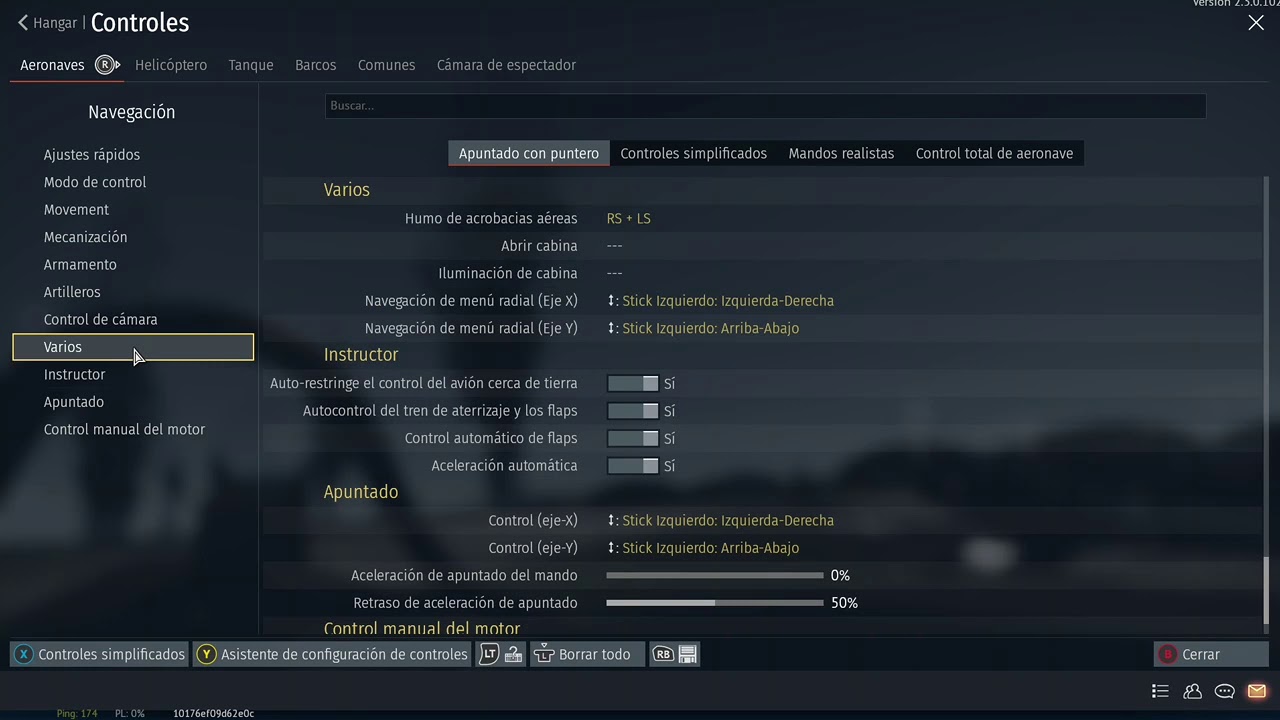This screenshot has height=720, width=1280.
Task: Open the Cámara de espectador tab
Action: coord(506,65)
